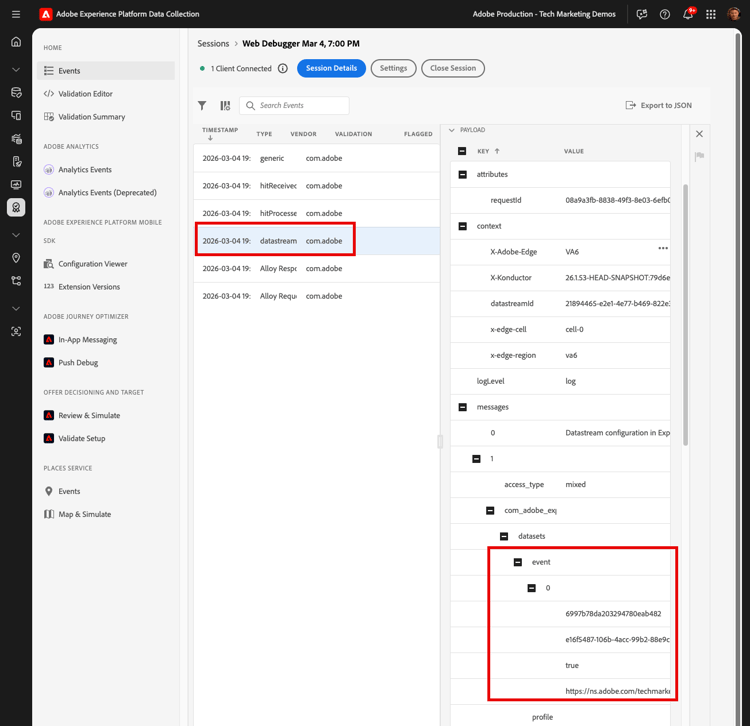Click the Session Details button
Viewport: 750px width, 726px height.
point(331,68)
